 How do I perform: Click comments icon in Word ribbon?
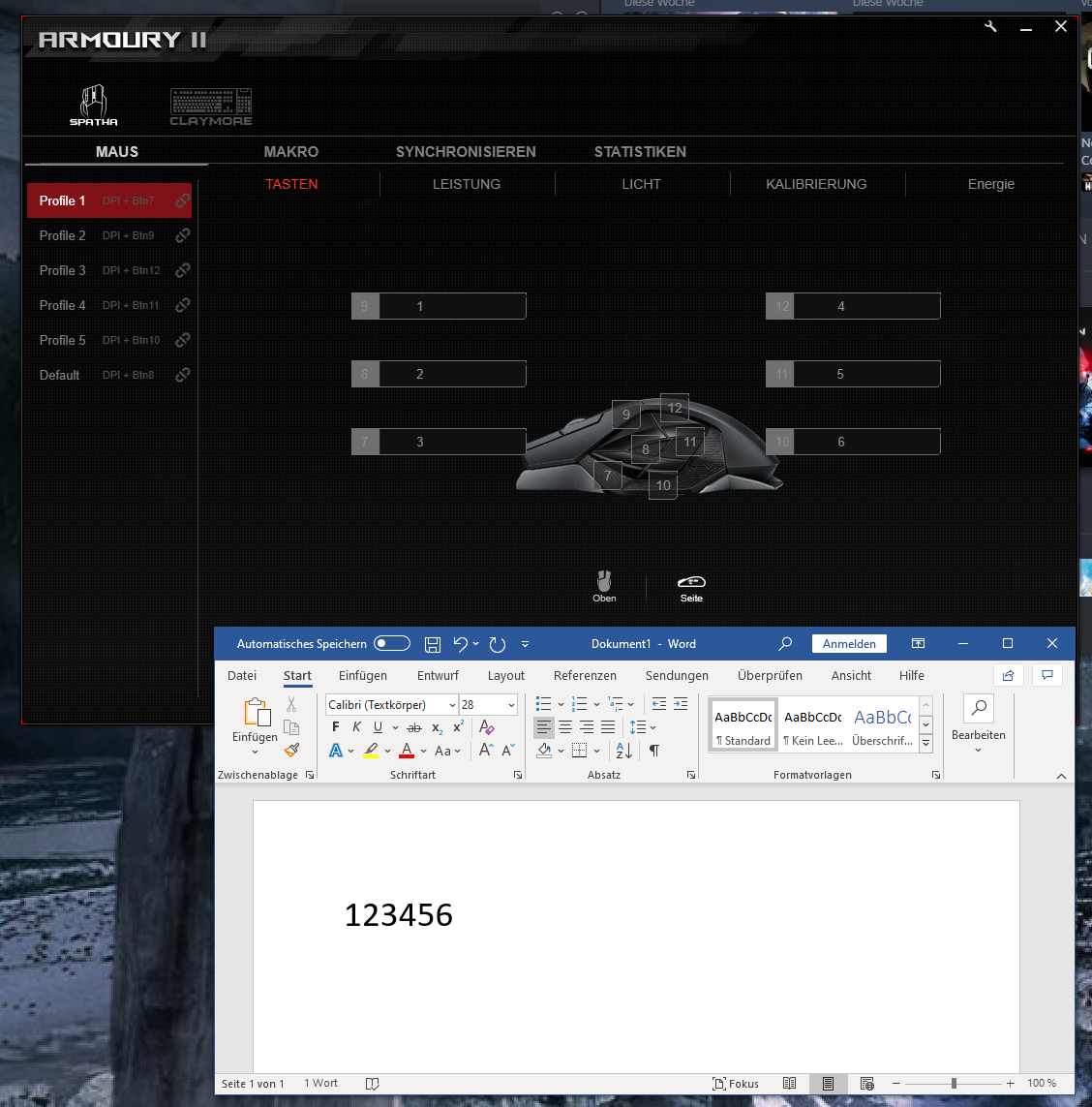(x=1047, y=676)
